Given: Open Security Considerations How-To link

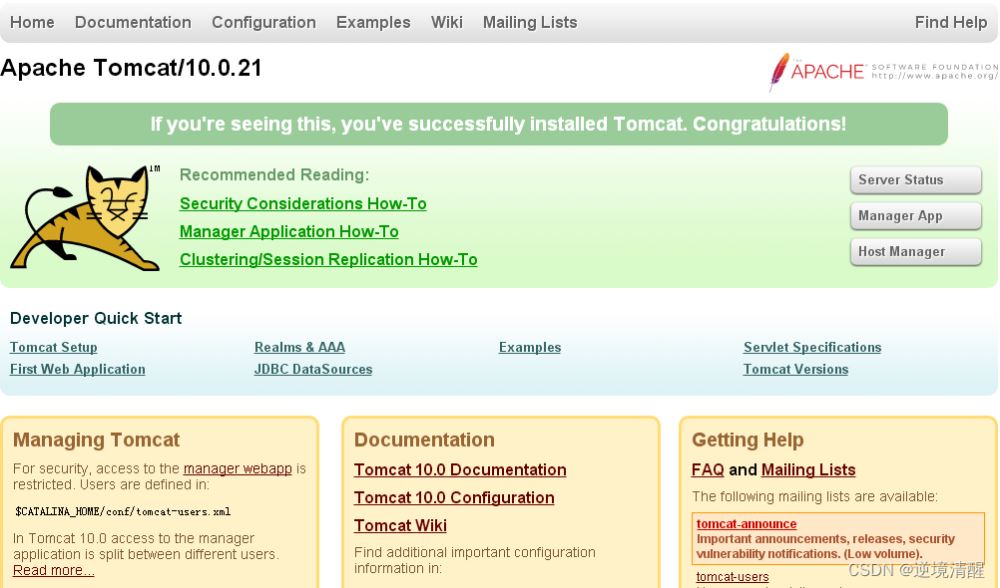Looking at the screenshot, I should pos(303,203).
